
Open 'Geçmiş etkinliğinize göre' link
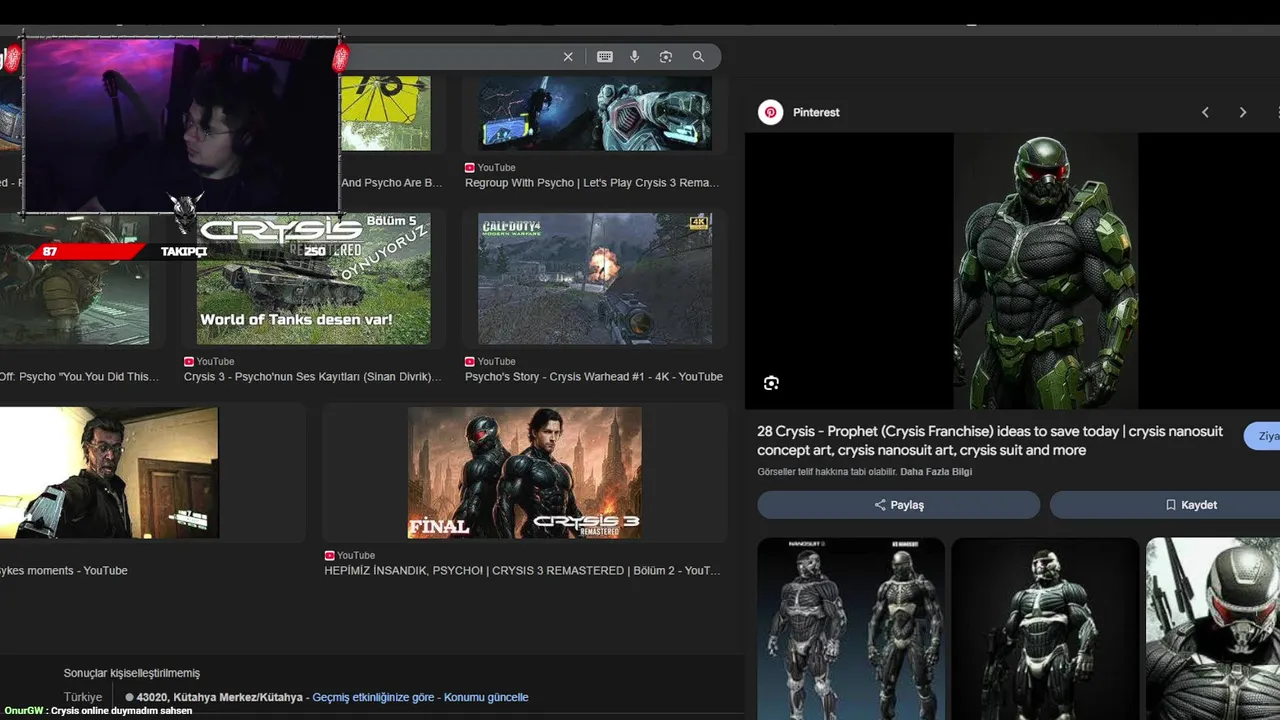tap(373, 697)
